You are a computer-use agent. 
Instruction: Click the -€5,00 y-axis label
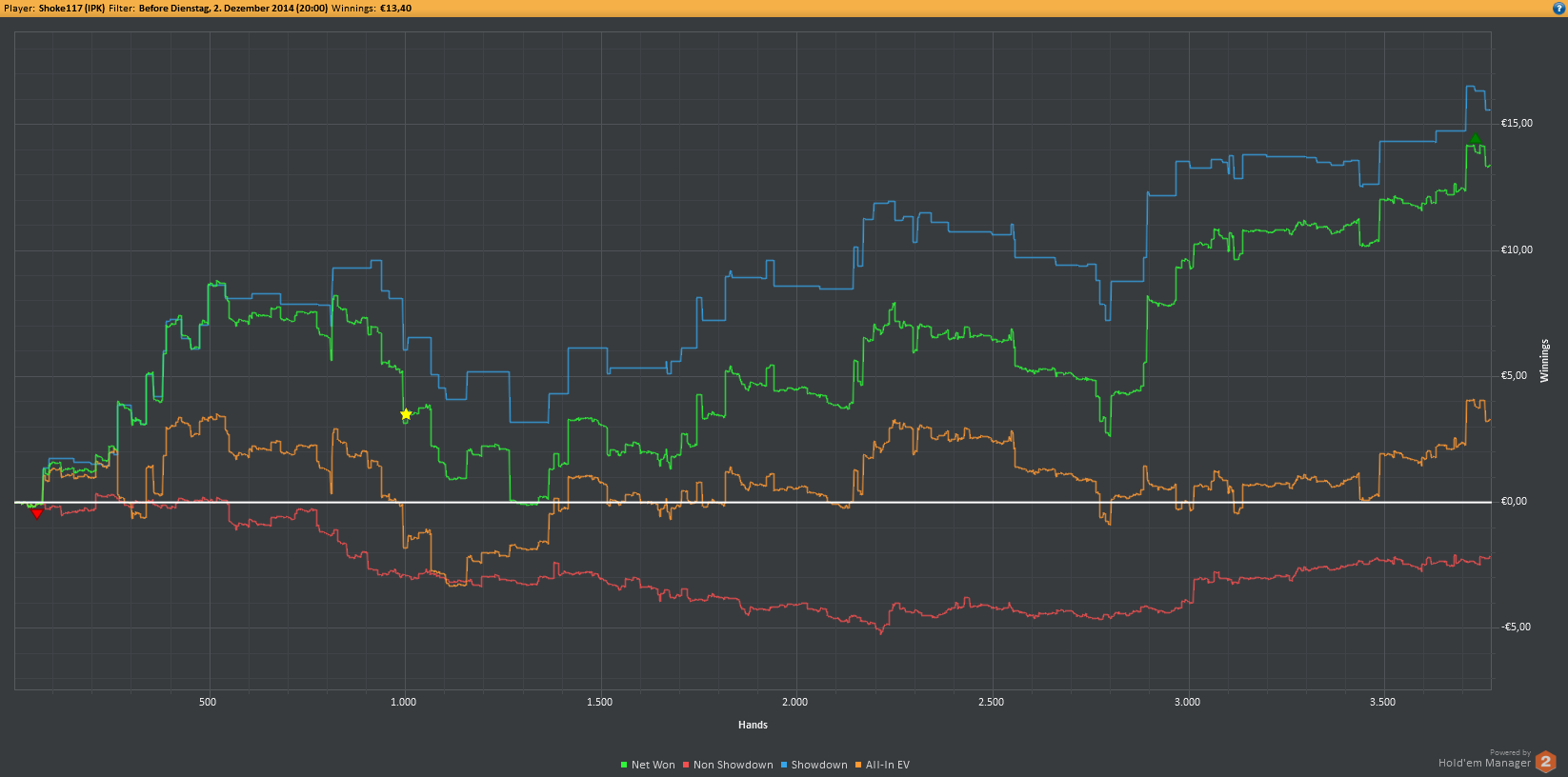pyautogui.click(x=1516, y=627)
